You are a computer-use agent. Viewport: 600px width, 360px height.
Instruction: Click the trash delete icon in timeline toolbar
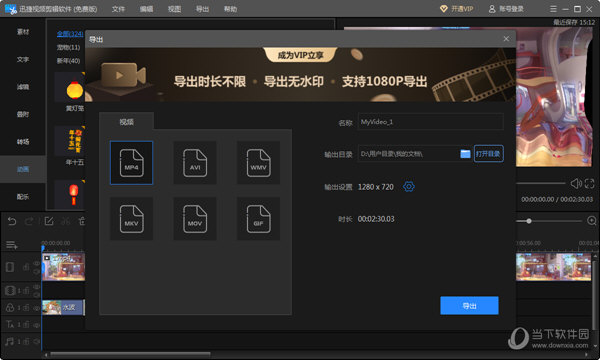[82, 221]
